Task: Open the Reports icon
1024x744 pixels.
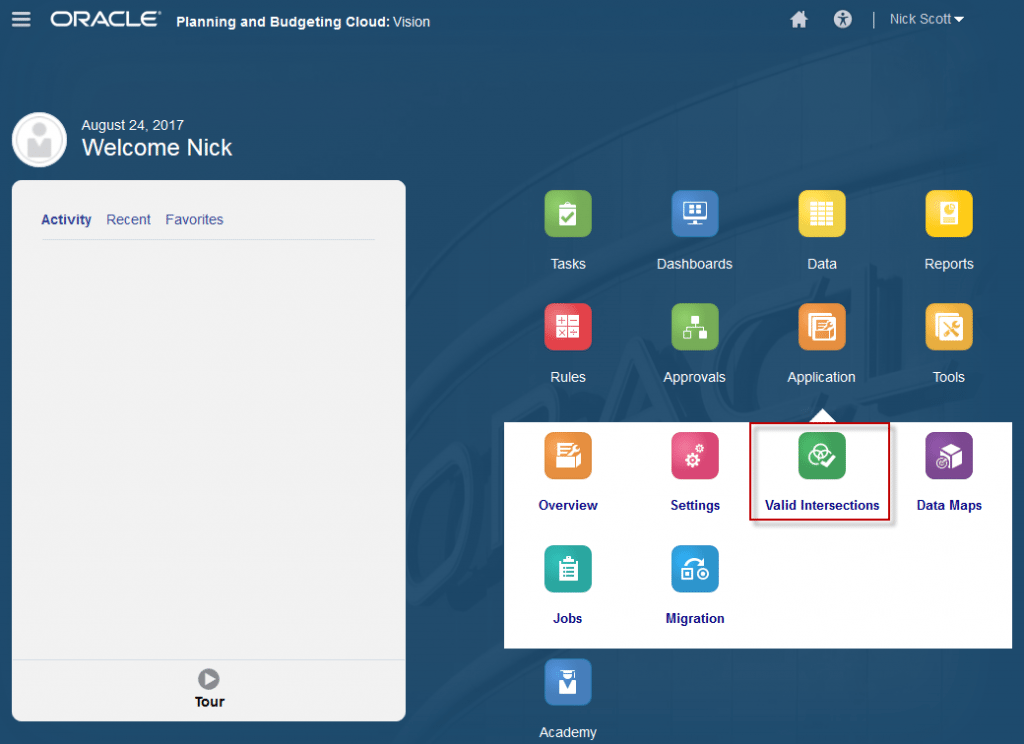Action: click(x=949, y=214)
